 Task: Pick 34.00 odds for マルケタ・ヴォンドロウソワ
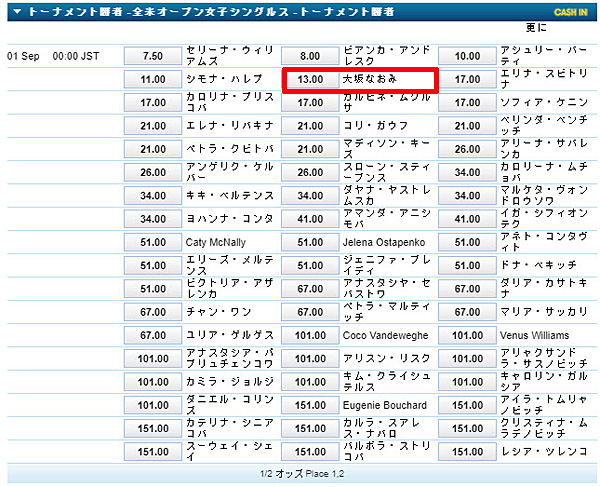pyautogui.click(x=467, y=195)
